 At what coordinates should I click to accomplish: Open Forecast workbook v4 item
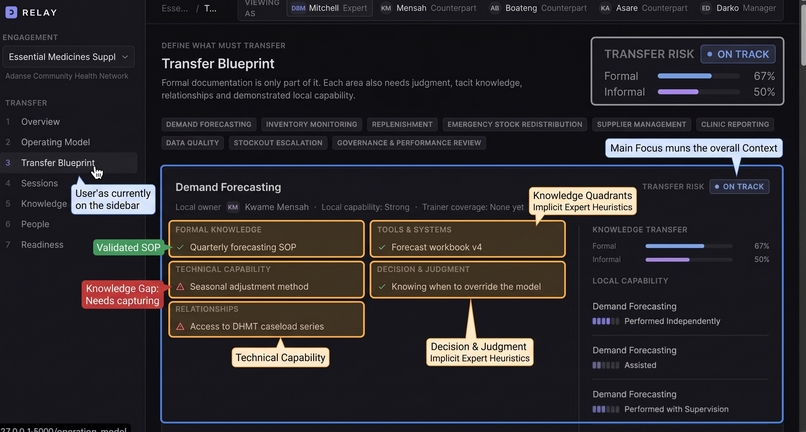(436, 247)
